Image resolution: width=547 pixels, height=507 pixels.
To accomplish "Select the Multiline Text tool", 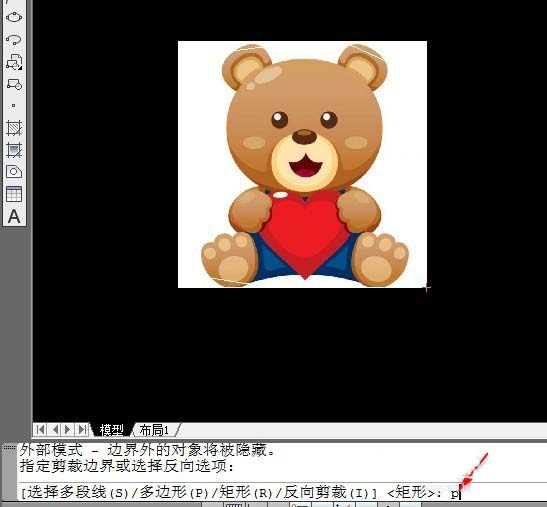I will click(14, 216).
